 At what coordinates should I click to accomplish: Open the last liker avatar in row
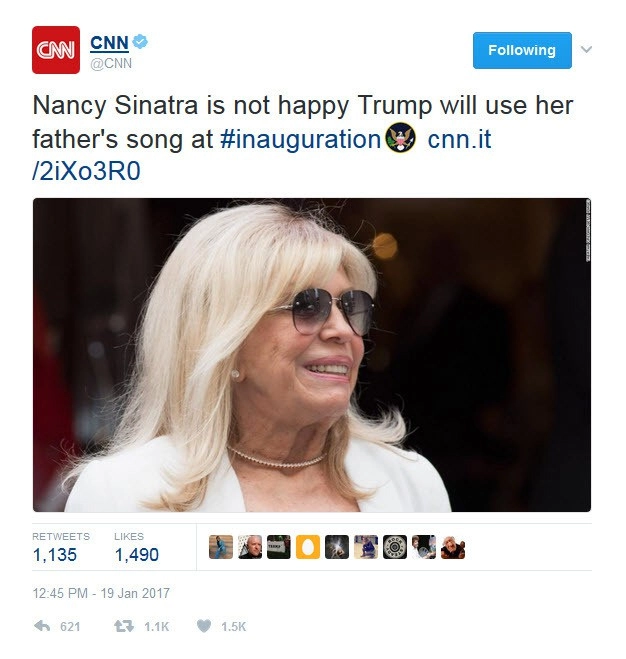[x=453, y=547]
